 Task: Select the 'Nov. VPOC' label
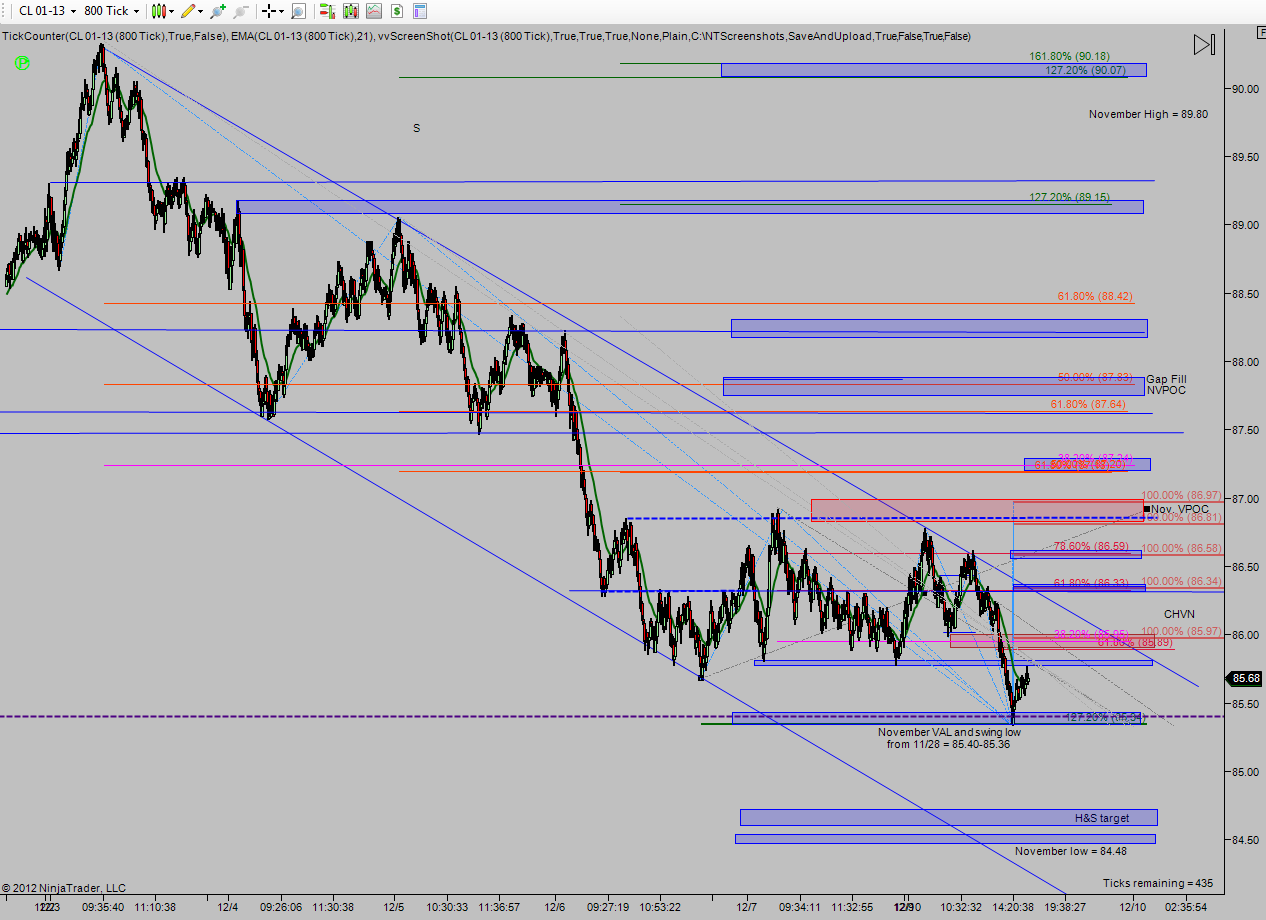(1179, 509)
